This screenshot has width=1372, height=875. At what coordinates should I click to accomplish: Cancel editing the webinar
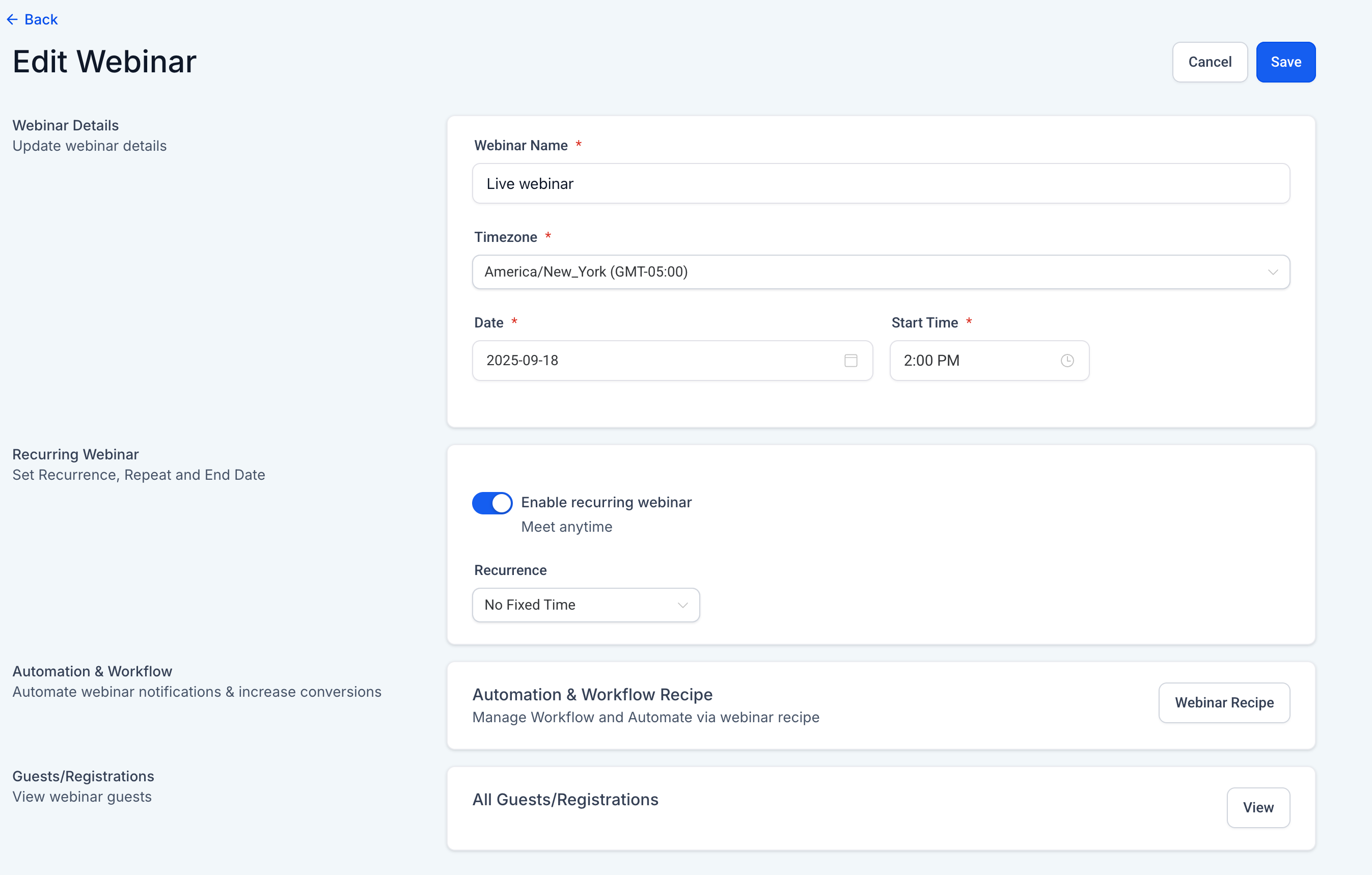tap(1210, 62)
